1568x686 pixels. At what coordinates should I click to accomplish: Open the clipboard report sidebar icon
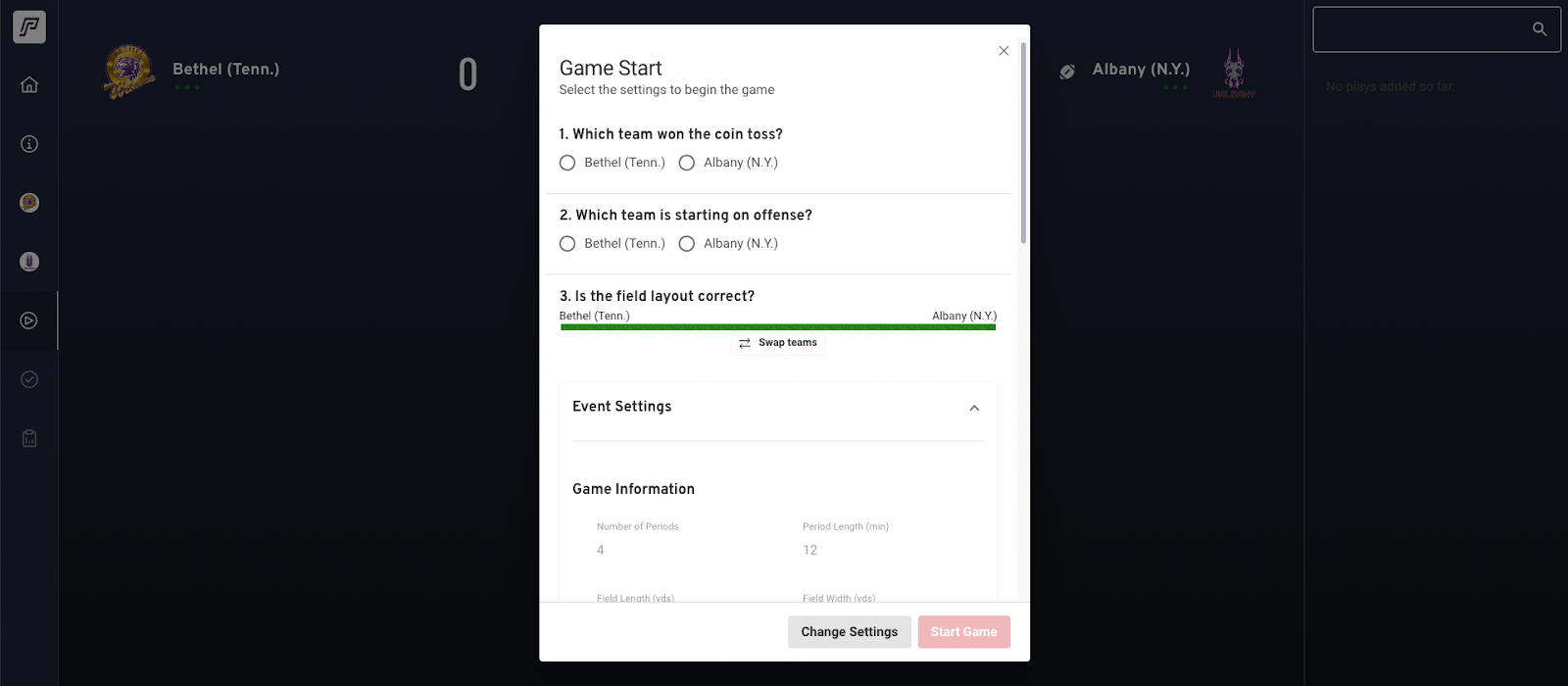tap(29, 438)
